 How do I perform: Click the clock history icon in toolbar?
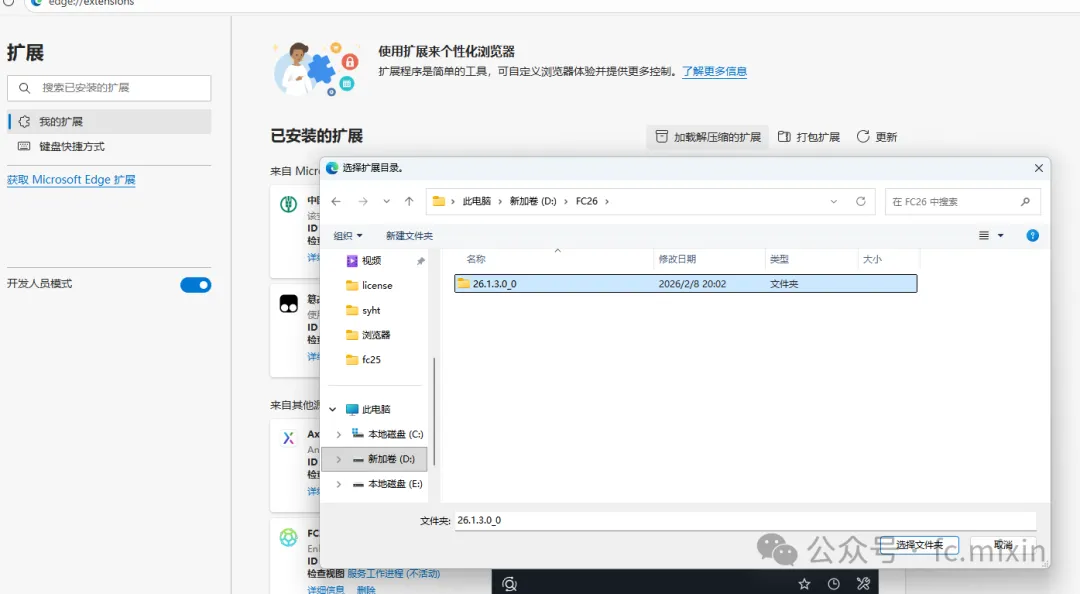833,584
